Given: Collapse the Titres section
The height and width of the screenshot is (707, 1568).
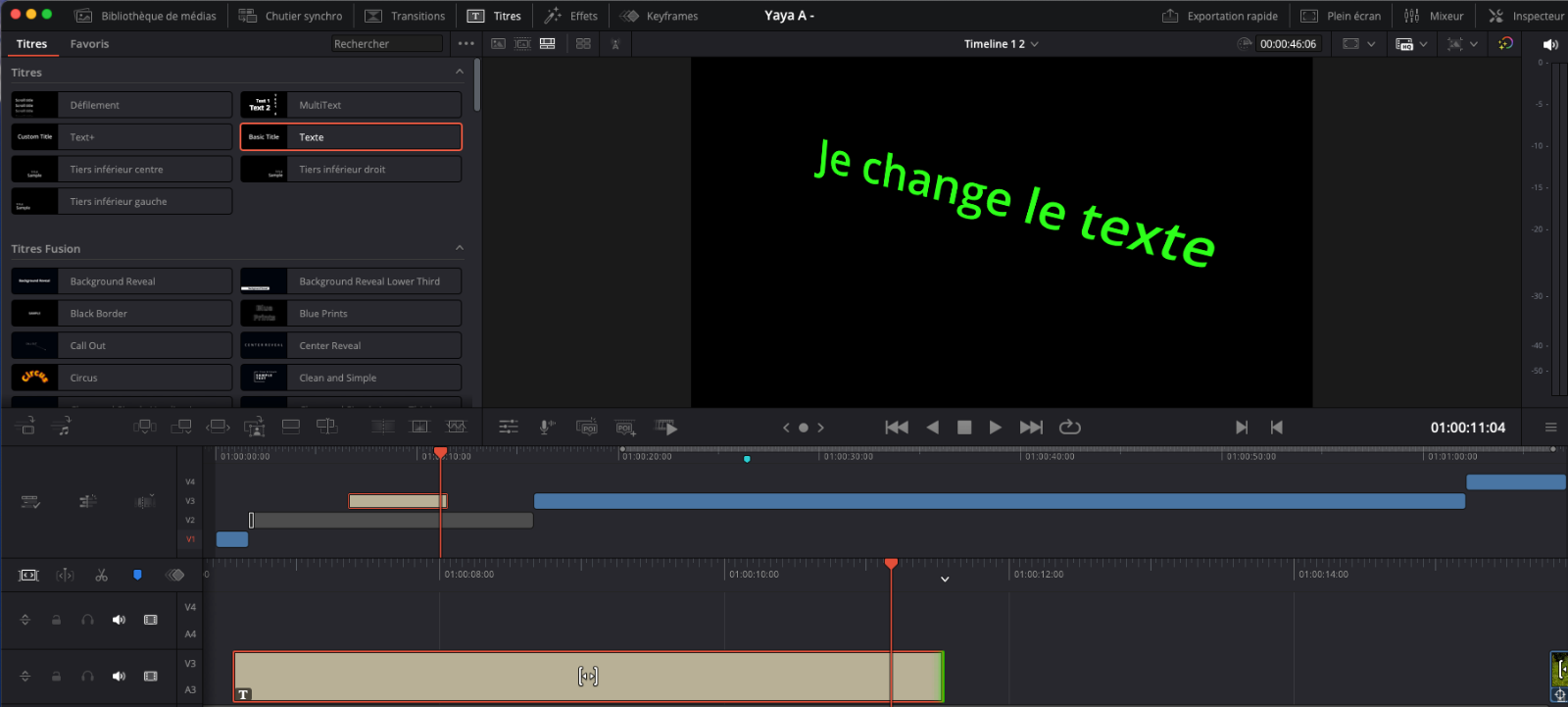Looking at the screenshot, I should (460, 72).
